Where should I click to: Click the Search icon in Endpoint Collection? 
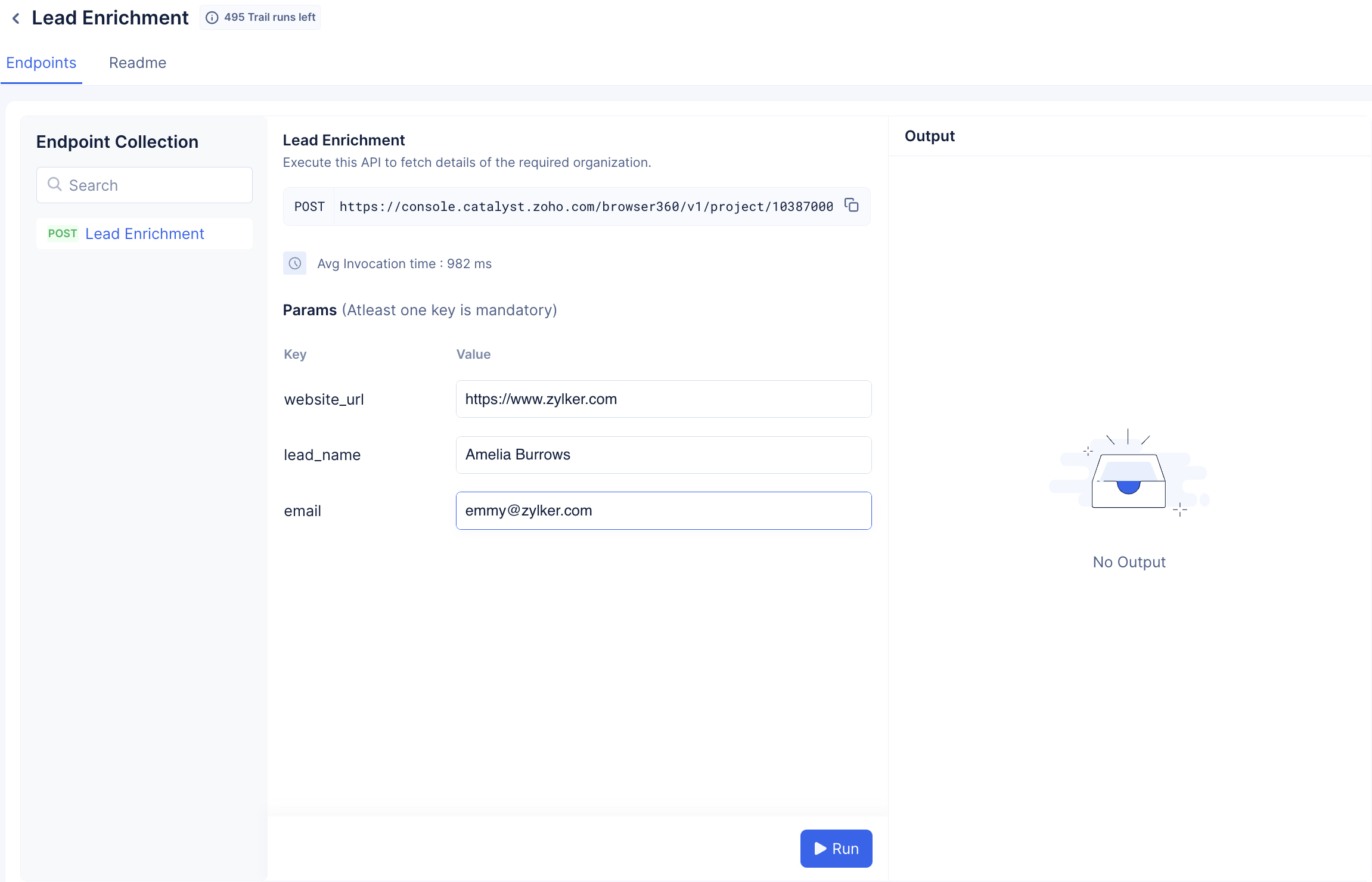click(55, 184)
